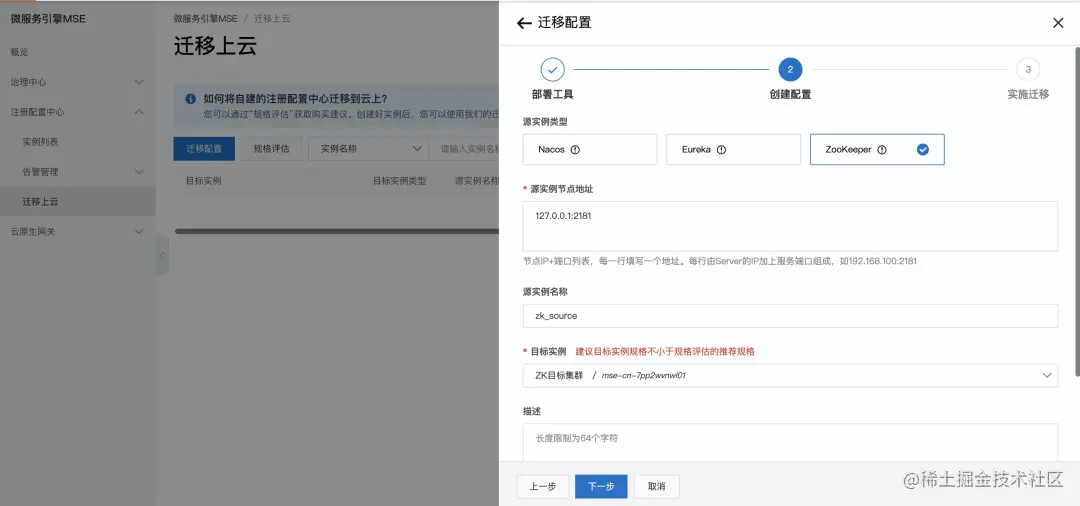Open the 目标实例 dropdown ZK目标集群
The width and height of the screenshot is (1080, 506).
(x=790, y=375)
